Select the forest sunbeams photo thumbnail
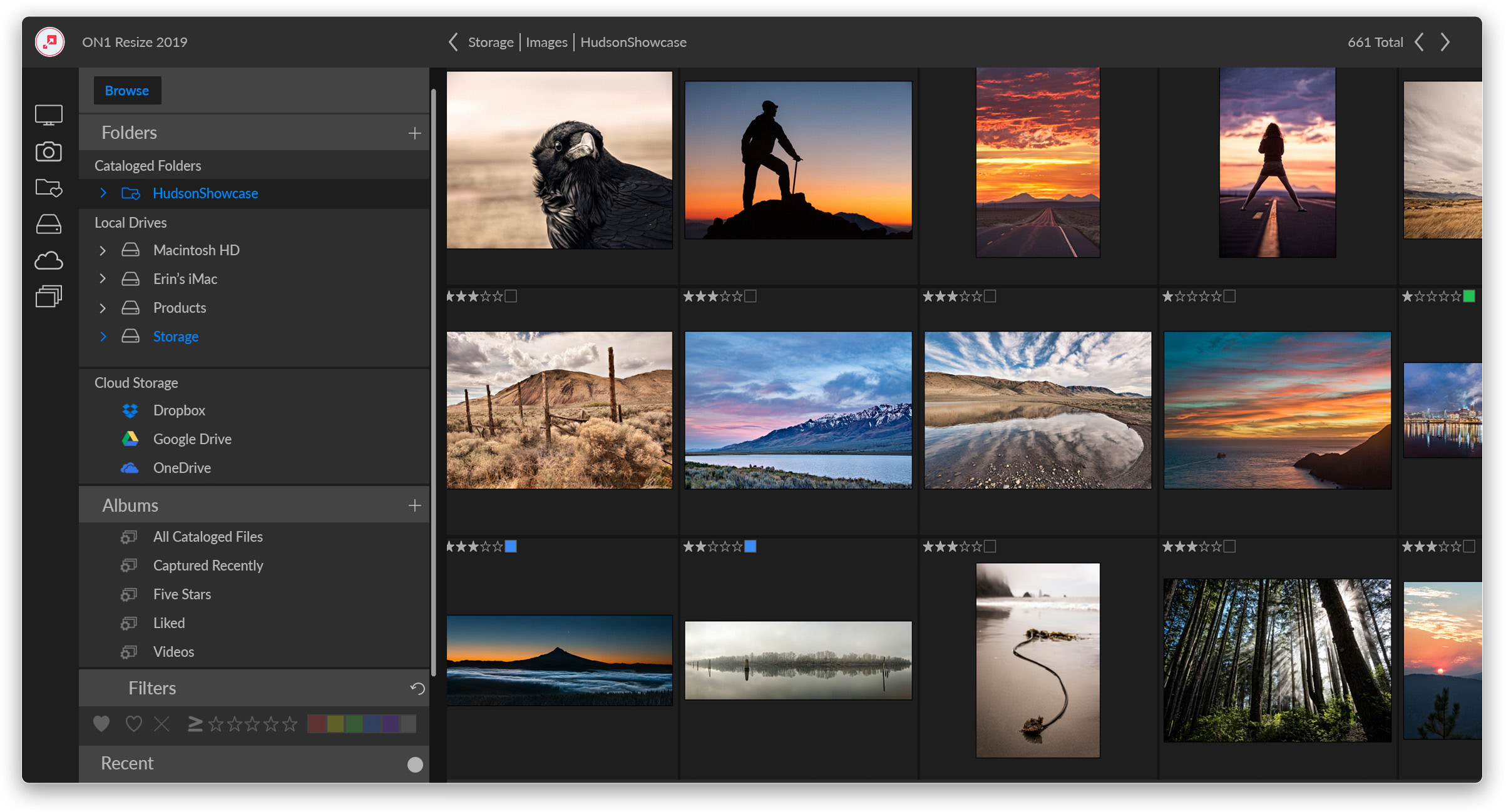Viewport: 1506px width, 812px height. click(x=1277, y=661)
